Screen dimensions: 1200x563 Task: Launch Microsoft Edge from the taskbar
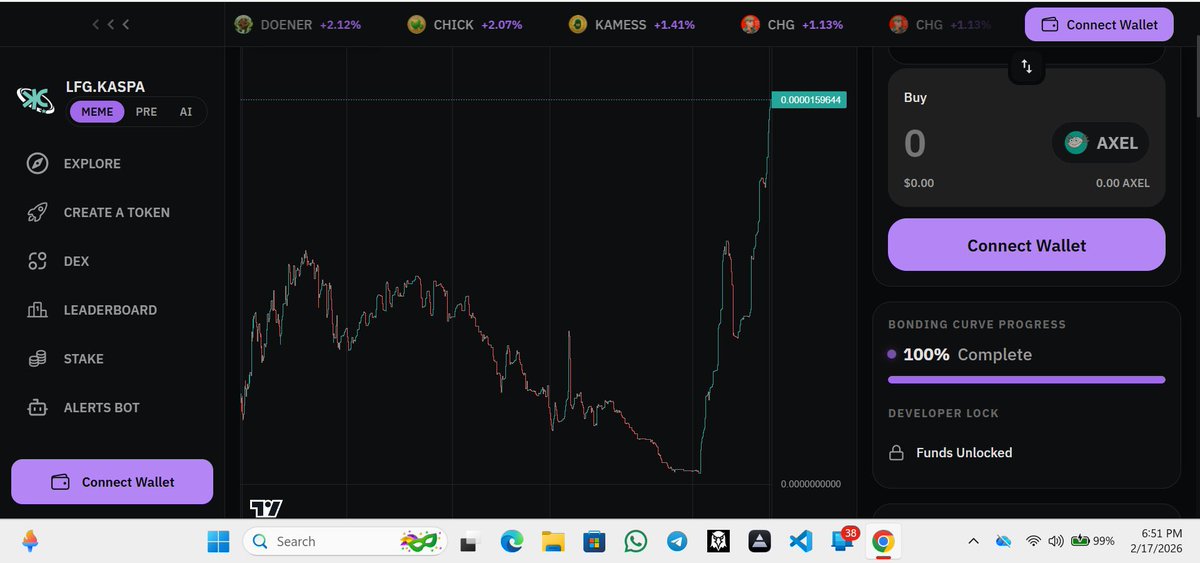click(512, 541)
